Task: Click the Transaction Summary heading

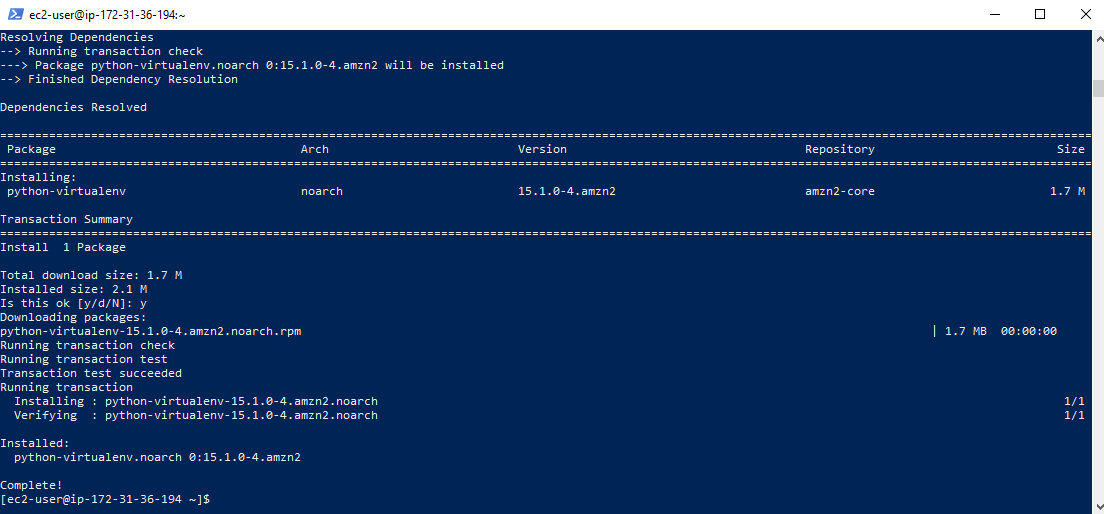Action: [66, 219]
